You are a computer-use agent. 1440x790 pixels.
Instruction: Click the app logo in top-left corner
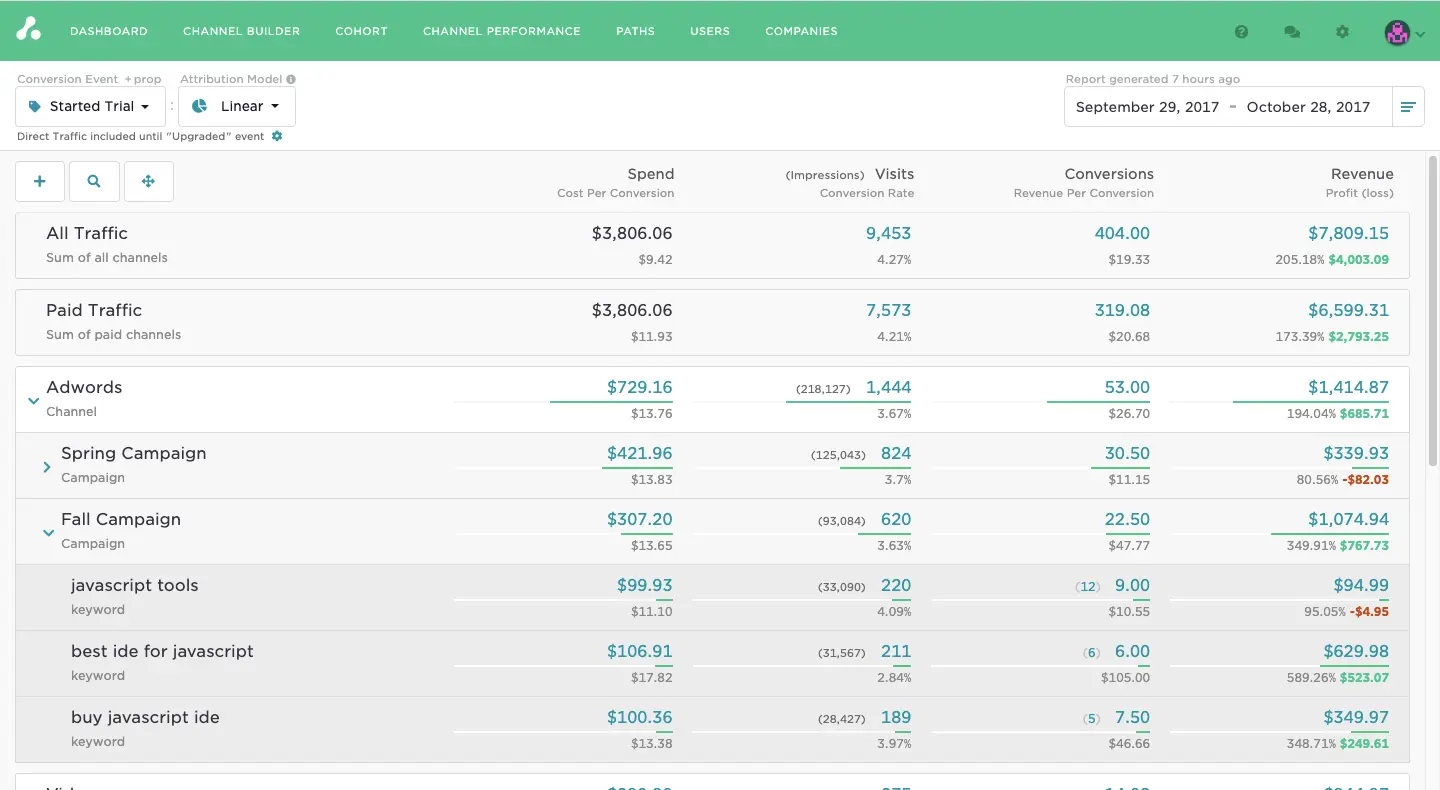click(29, 30)
